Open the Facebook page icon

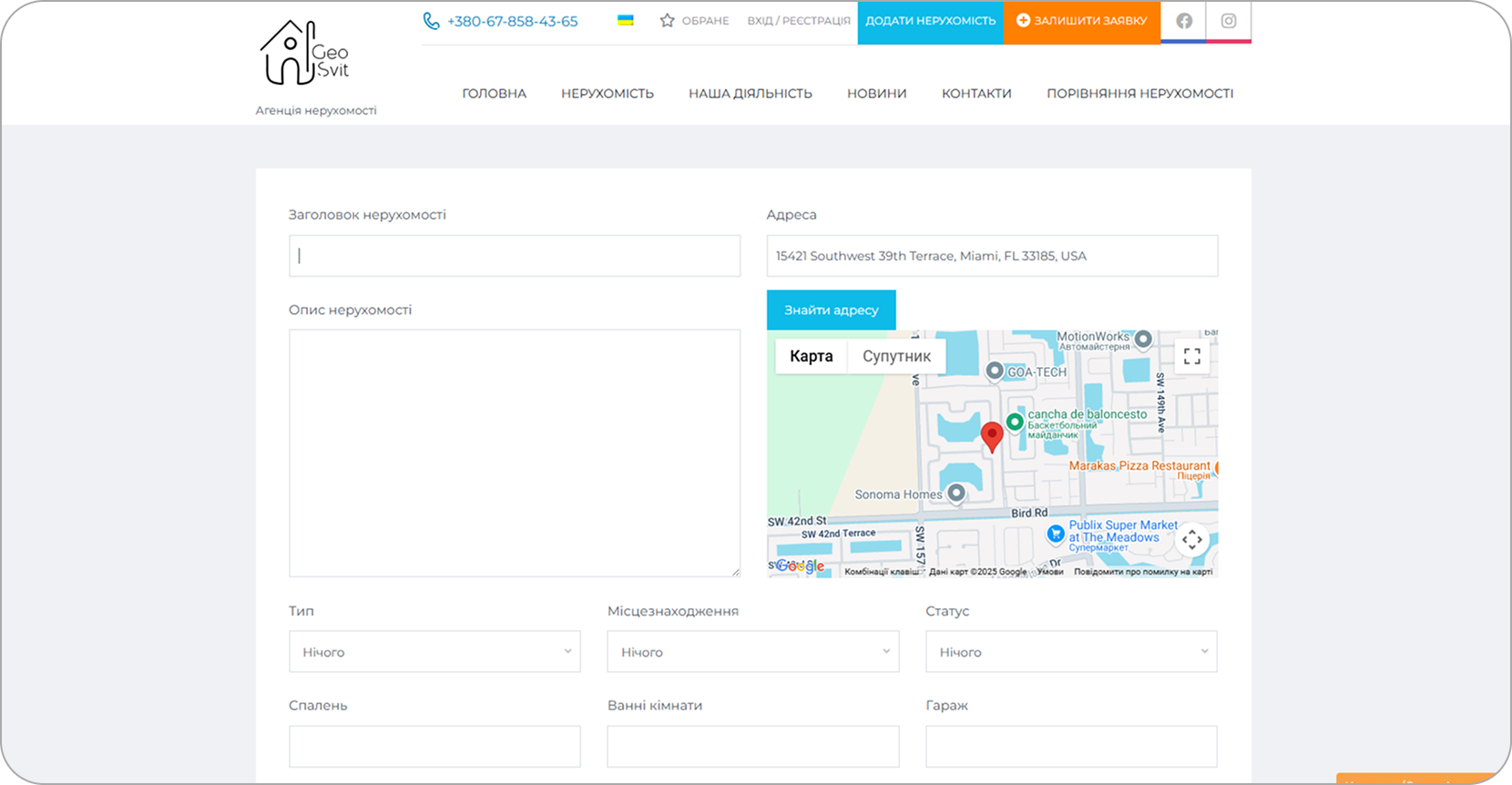tap(1183, 21)
